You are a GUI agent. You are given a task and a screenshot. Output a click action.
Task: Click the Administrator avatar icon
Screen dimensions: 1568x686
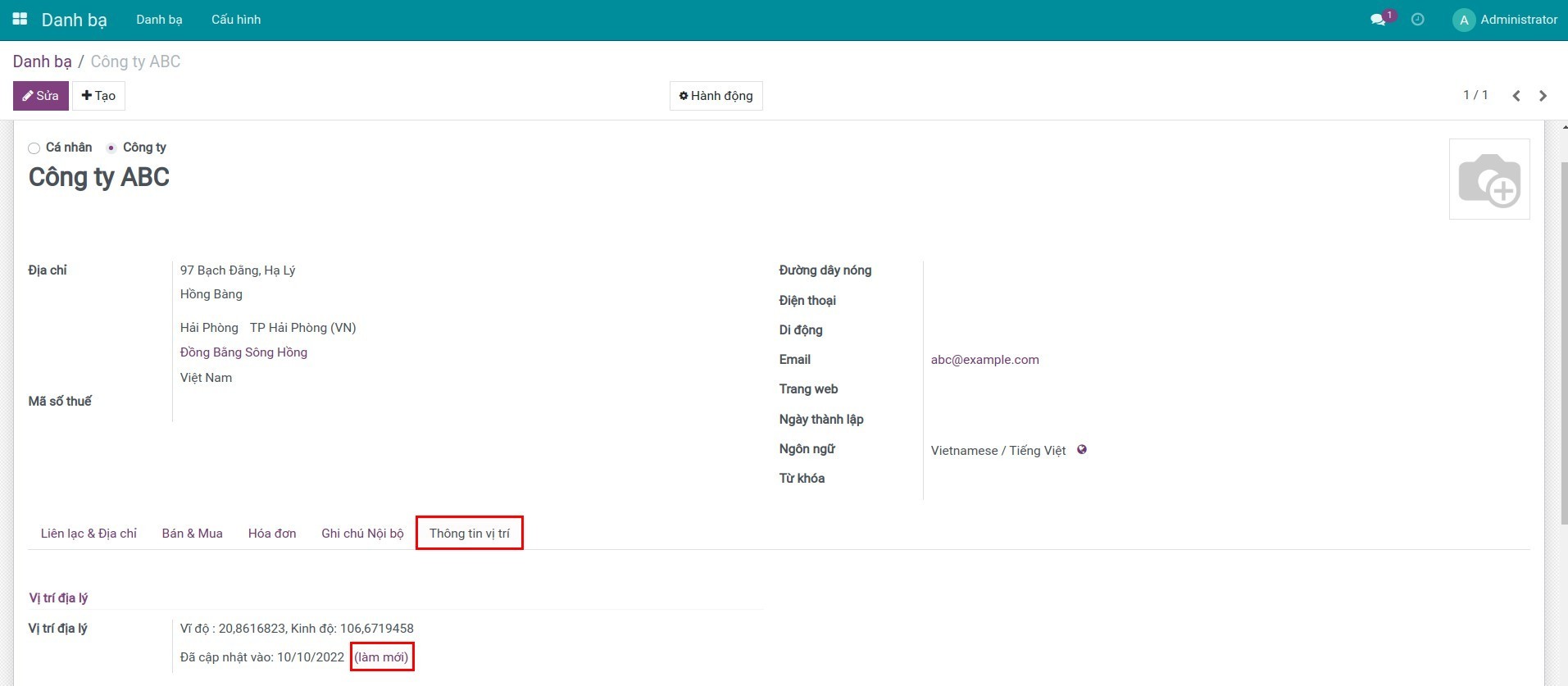pyautogui.click(x=1463, y=20)
